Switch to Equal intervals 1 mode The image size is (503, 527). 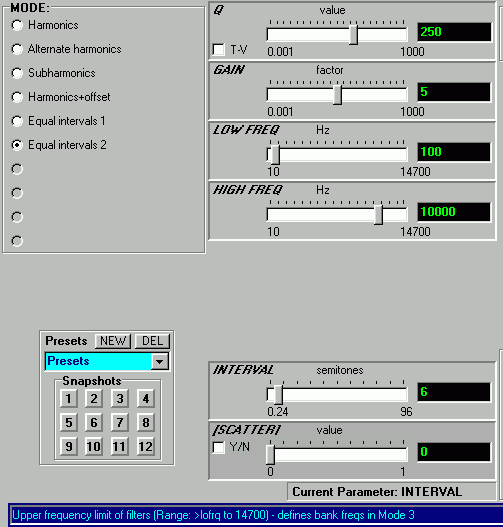tap(17, 121)
